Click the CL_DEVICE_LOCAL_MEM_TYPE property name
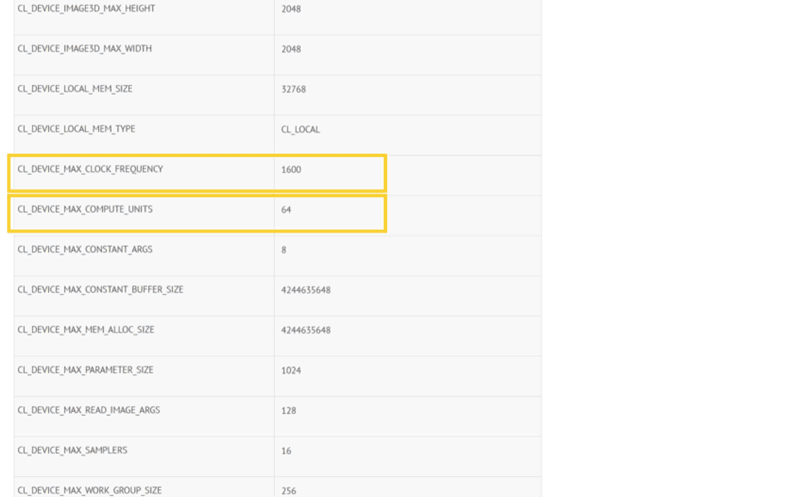The width and height of the screenshot is (800, 497). click(76, 129)
